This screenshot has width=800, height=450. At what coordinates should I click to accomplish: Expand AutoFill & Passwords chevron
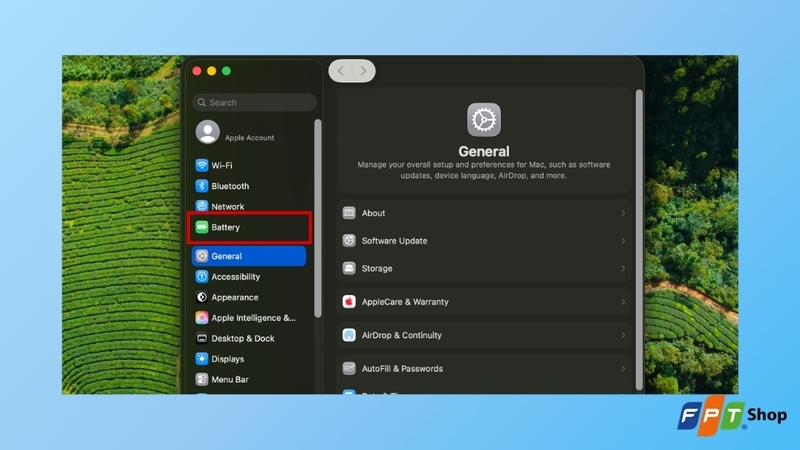point(623,368)
